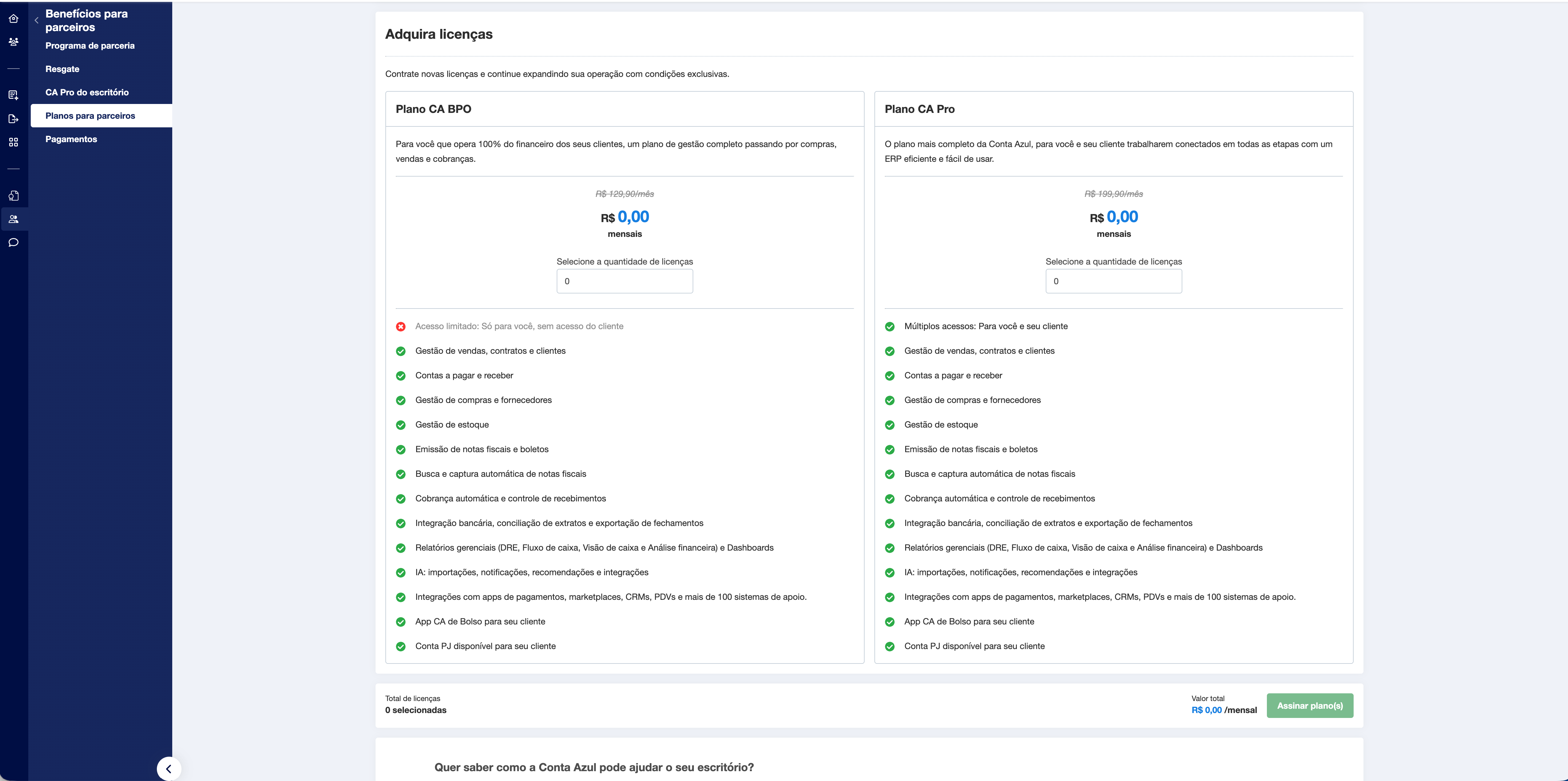Click the struck-through R$ 199,90/mês price
Image resolution: width=1568 pixels, height=781 pixels.
(1113, 193)
